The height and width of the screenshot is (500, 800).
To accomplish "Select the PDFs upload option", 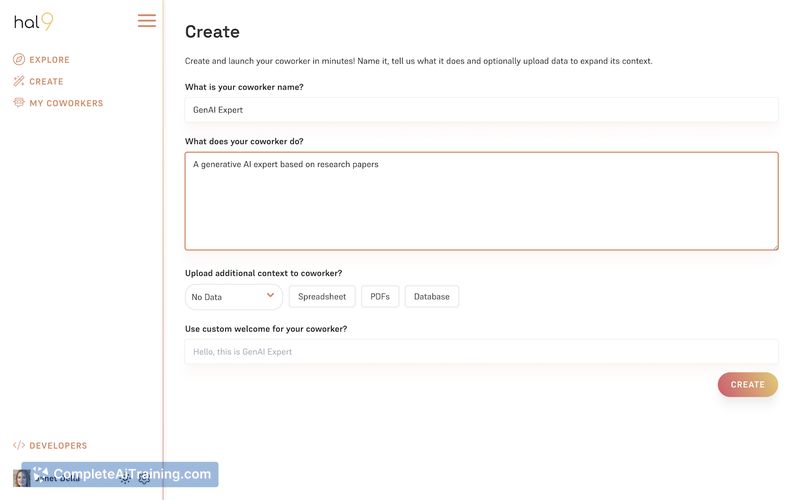I will [x=380, y=297].
